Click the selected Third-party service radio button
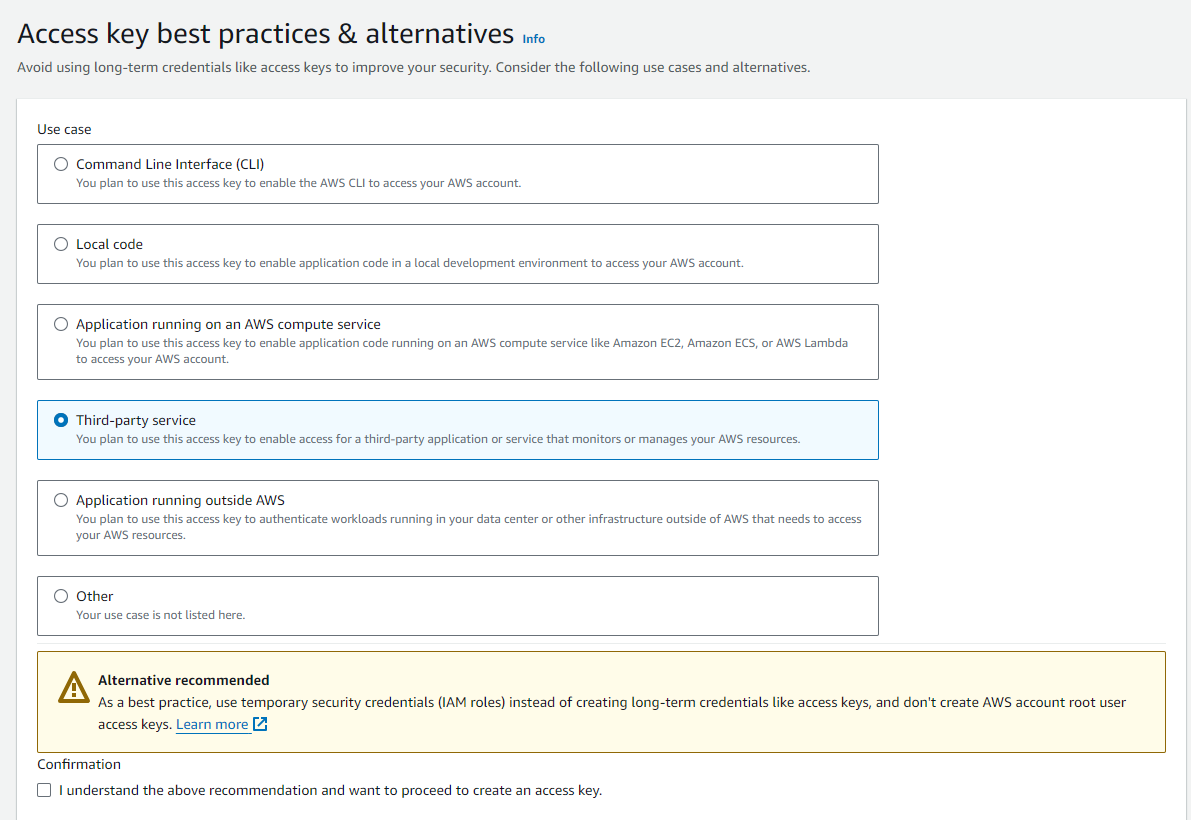 tap(61, 420)
